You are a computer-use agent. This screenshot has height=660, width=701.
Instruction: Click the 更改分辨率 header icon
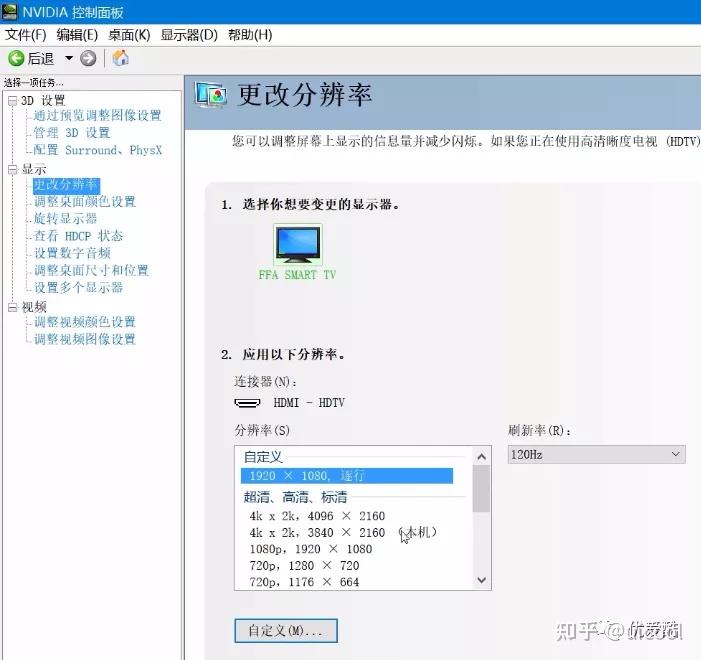[210, 95]
